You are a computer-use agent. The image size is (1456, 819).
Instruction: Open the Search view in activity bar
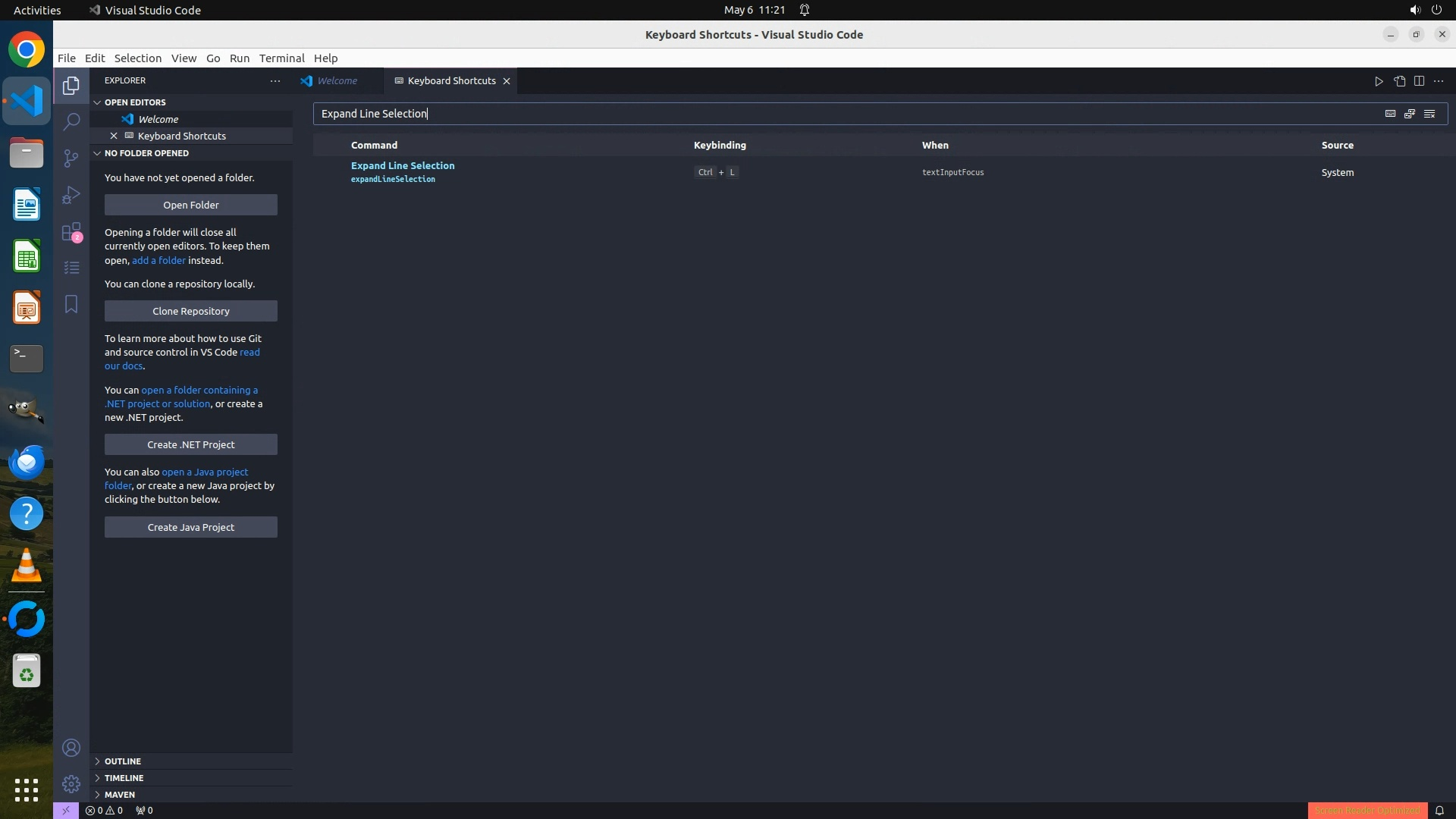click(x=71, y=121)
